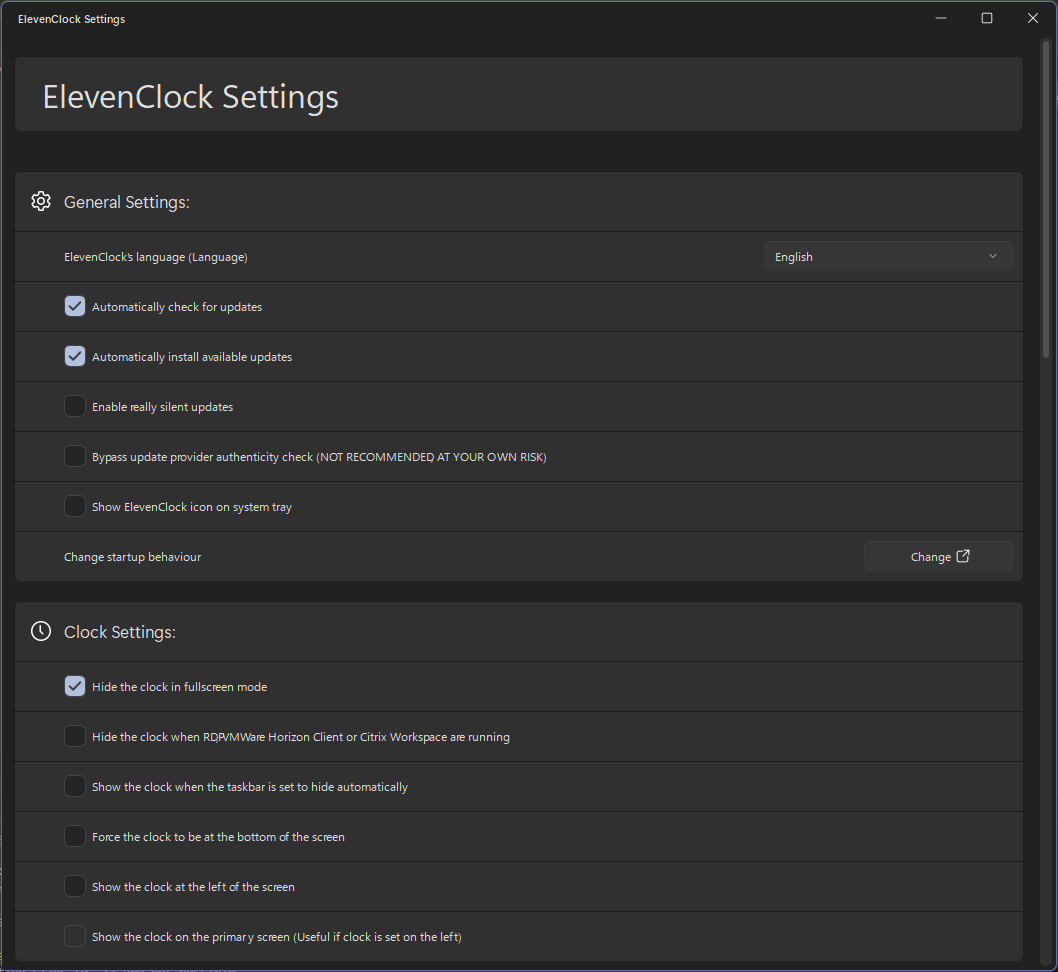Enable Show ElevenClock icon on system tray
The height and width of the screenshot is (972, 1058).
tap(75, 507)
